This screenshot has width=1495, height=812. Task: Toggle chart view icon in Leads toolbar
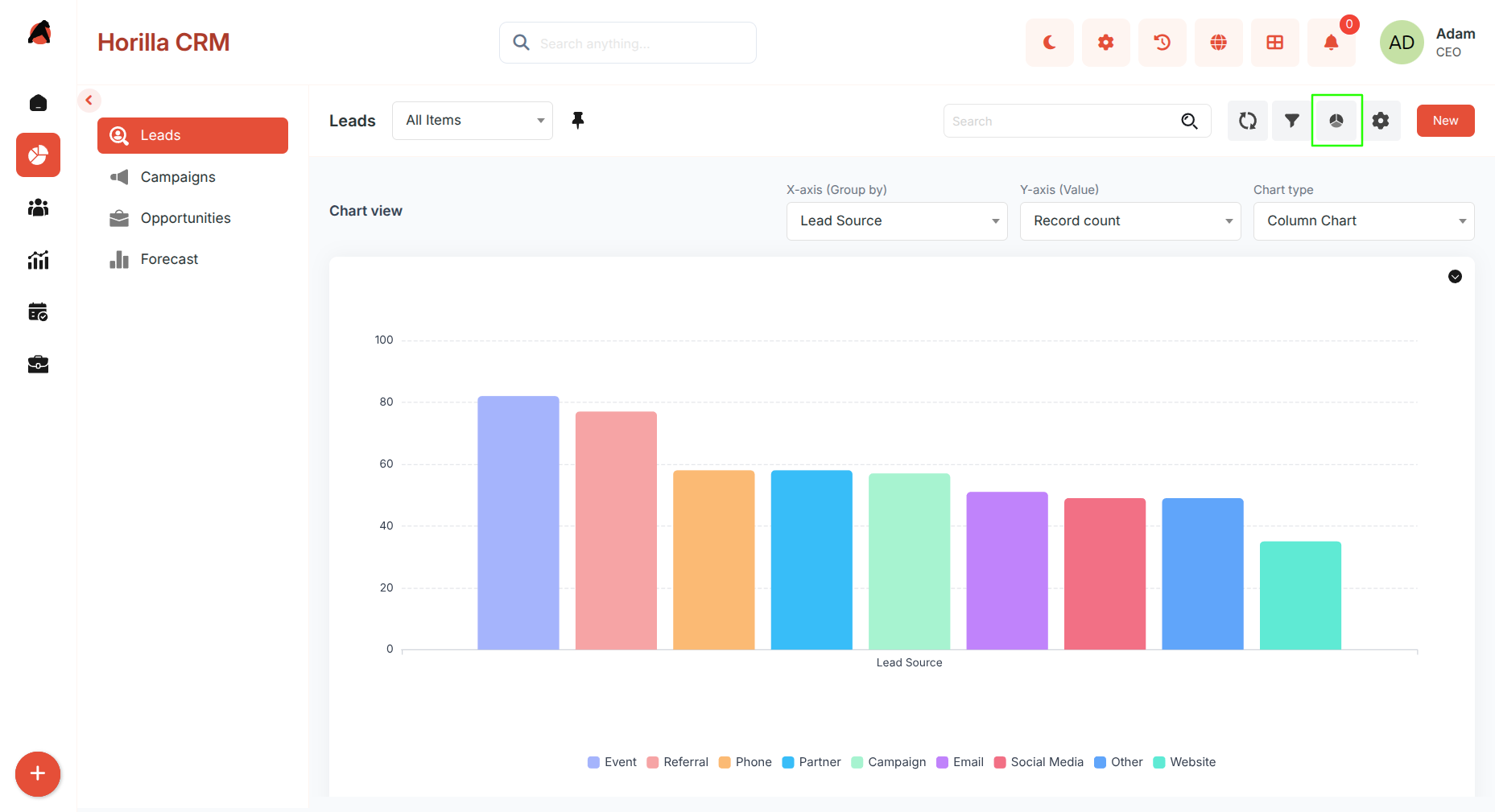tap(1336, 121)
